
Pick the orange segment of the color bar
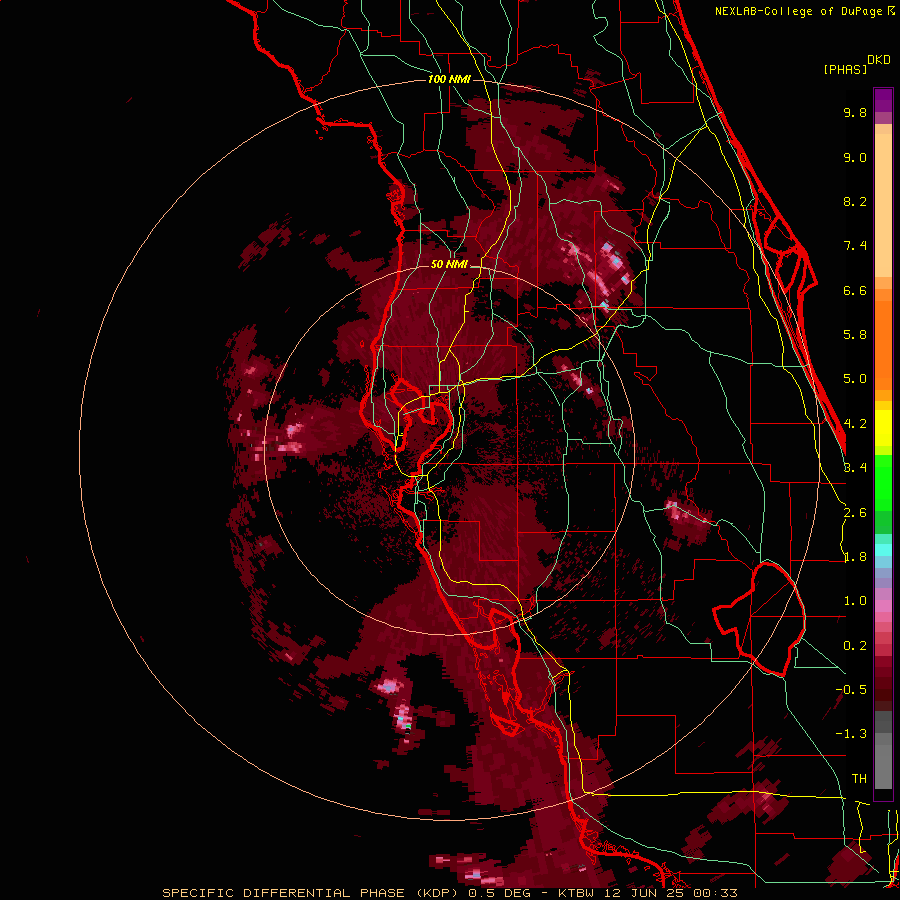tap(883, 344)
